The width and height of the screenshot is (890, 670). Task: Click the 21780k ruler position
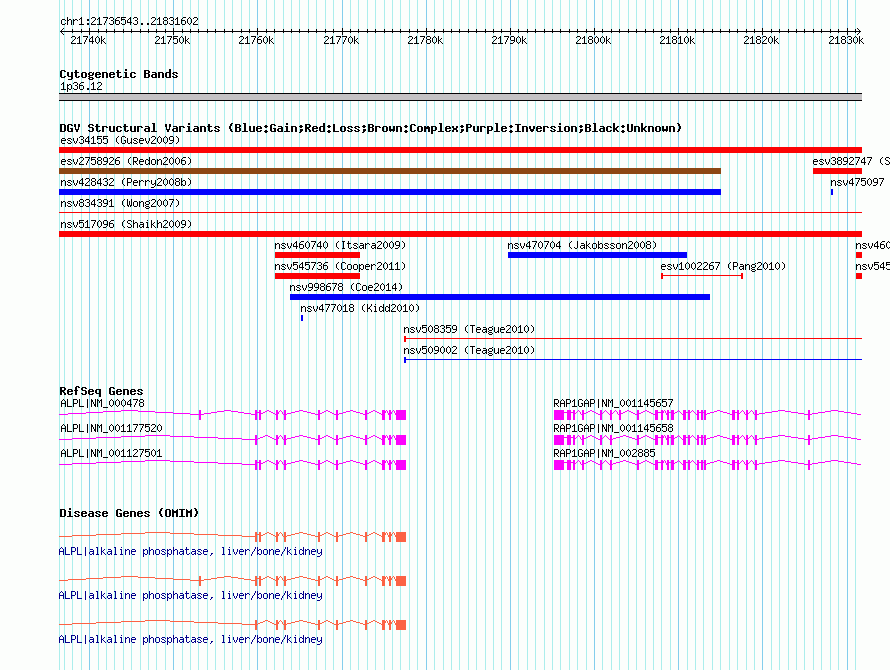point(425,40)
